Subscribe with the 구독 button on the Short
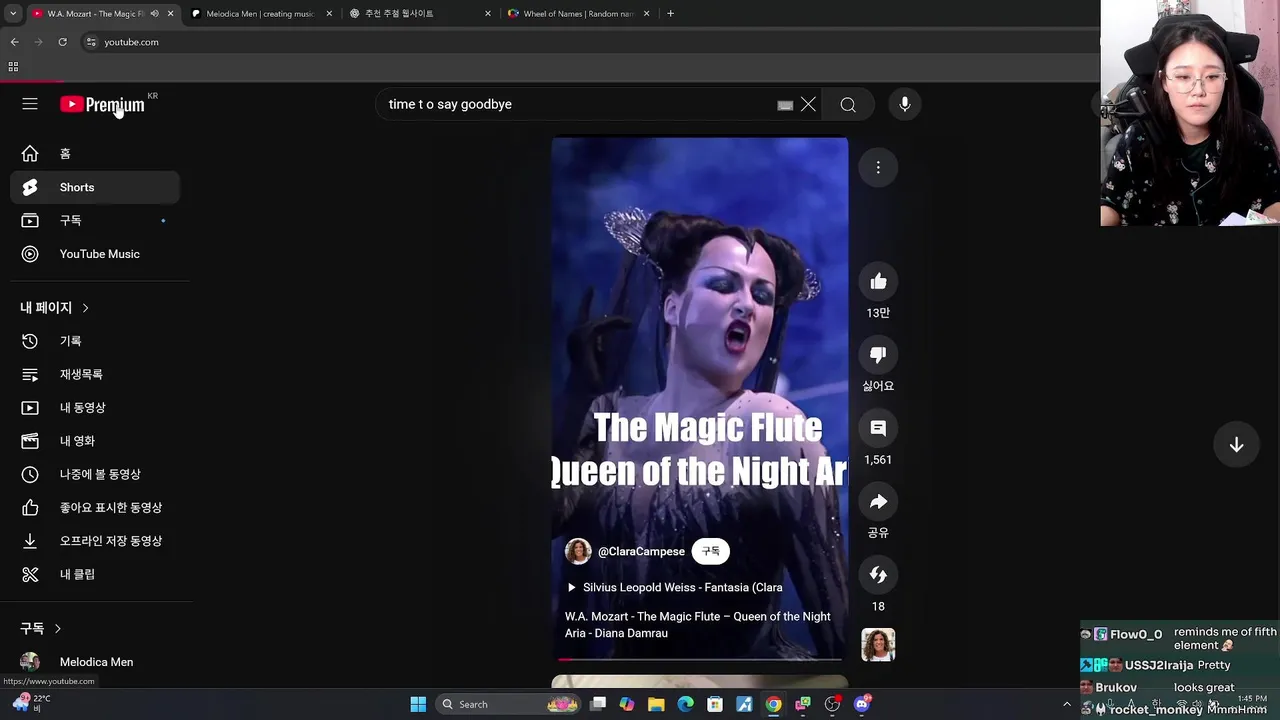Screen dimensions: 1280x720 click(x=711, y=551)
